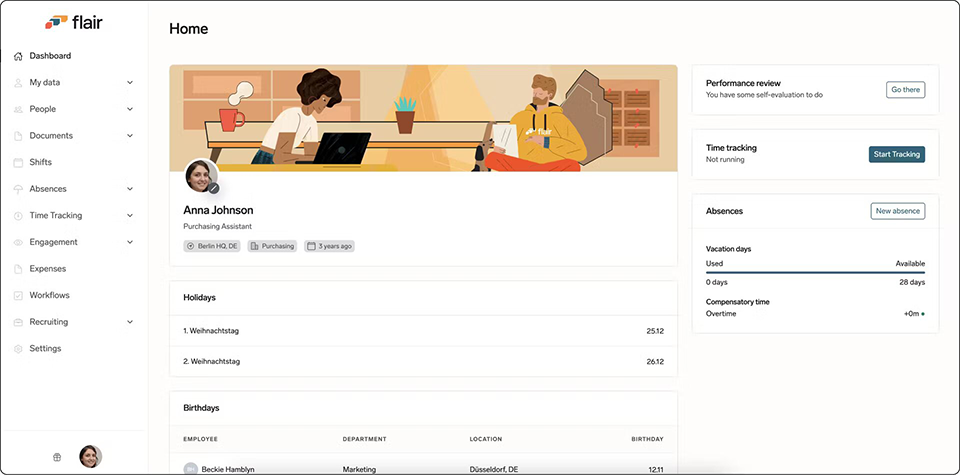Click the building icon in Purchasing tag
960x475 pixels.
255,246
